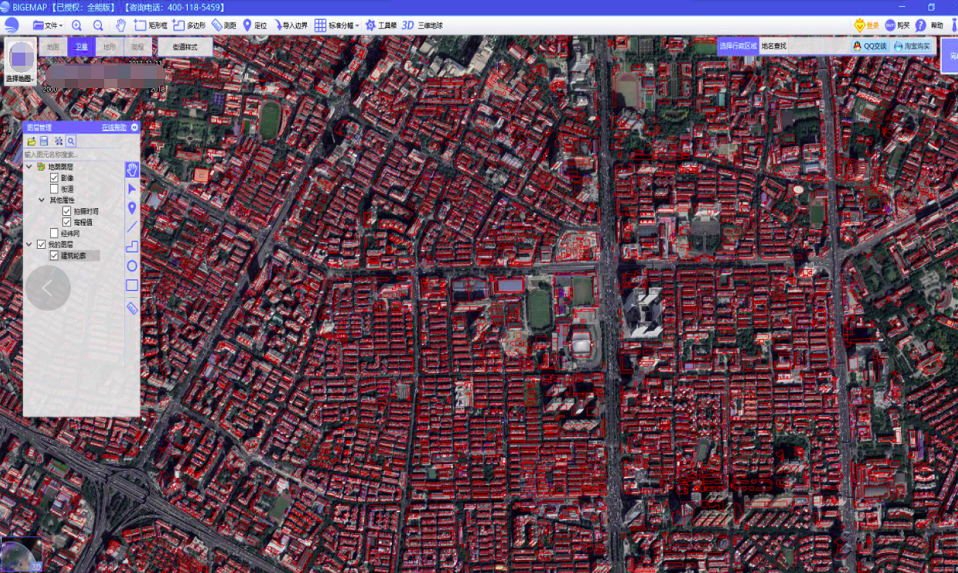Click the zoom in magnifier icon
This screenshot has height=573, width=958.
(x=76, y=25)
